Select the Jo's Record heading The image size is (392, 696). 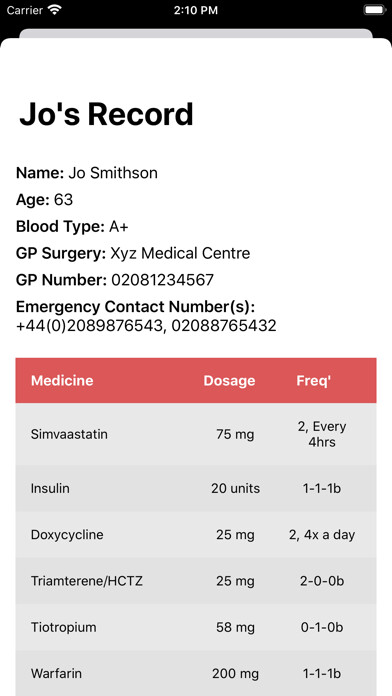point(106,114)
